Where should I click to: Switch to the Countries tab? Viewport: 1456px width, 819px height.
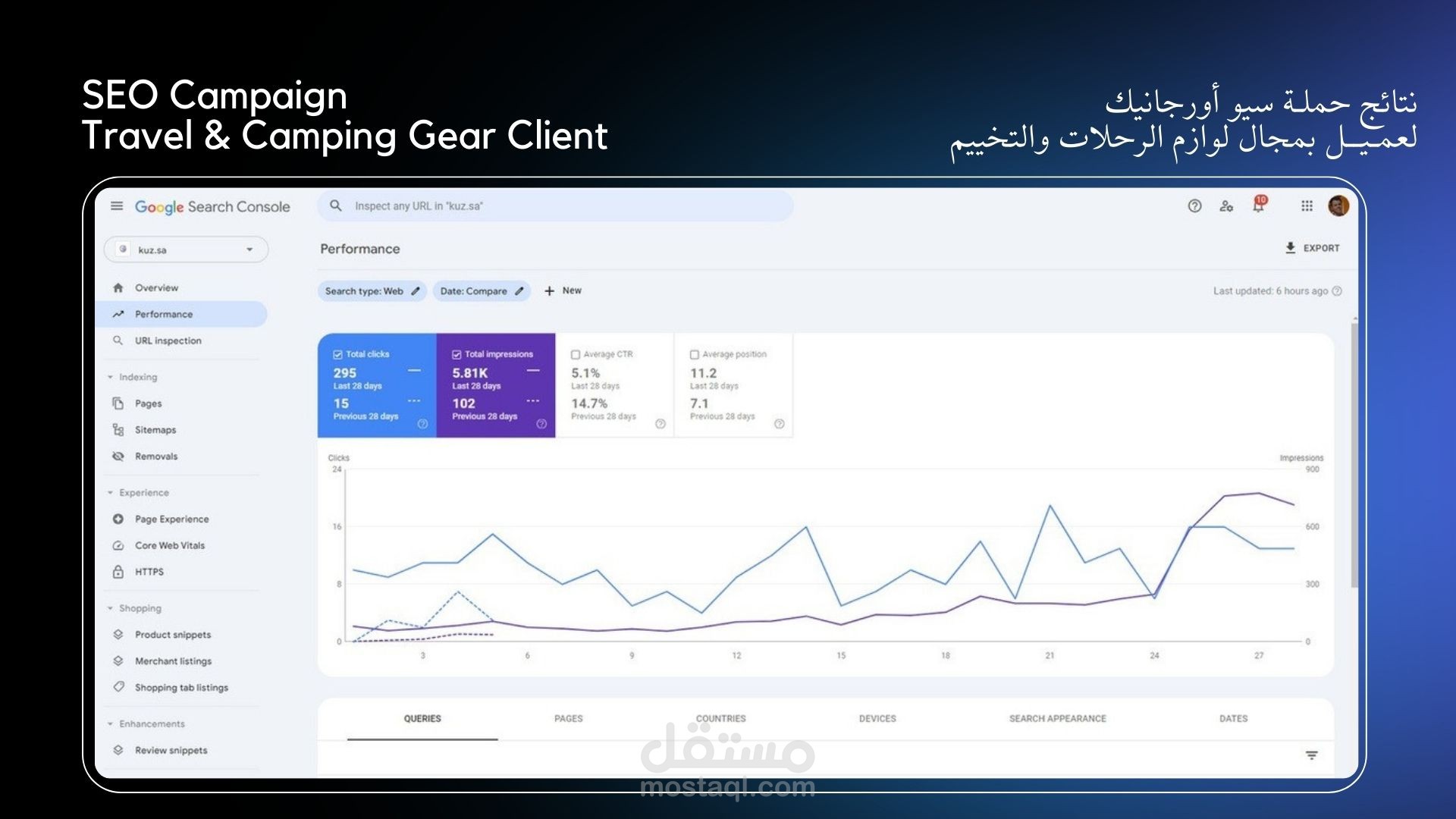[x=720, y=718]
